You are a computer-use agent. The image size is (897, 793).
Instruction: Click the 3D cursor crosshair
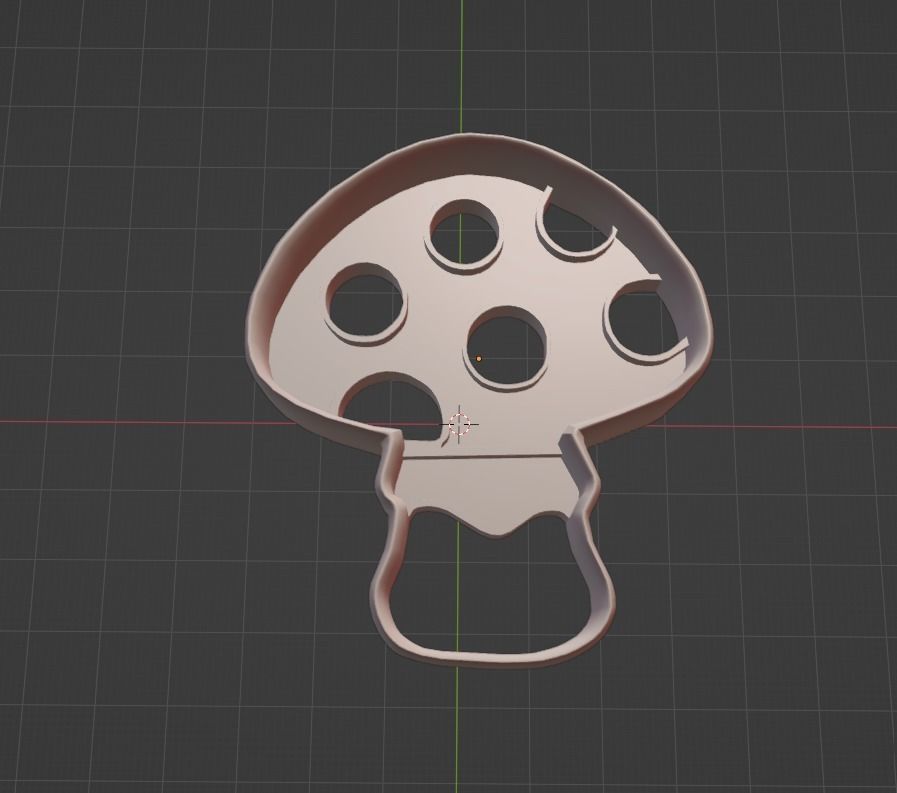[x=459, y=424]
